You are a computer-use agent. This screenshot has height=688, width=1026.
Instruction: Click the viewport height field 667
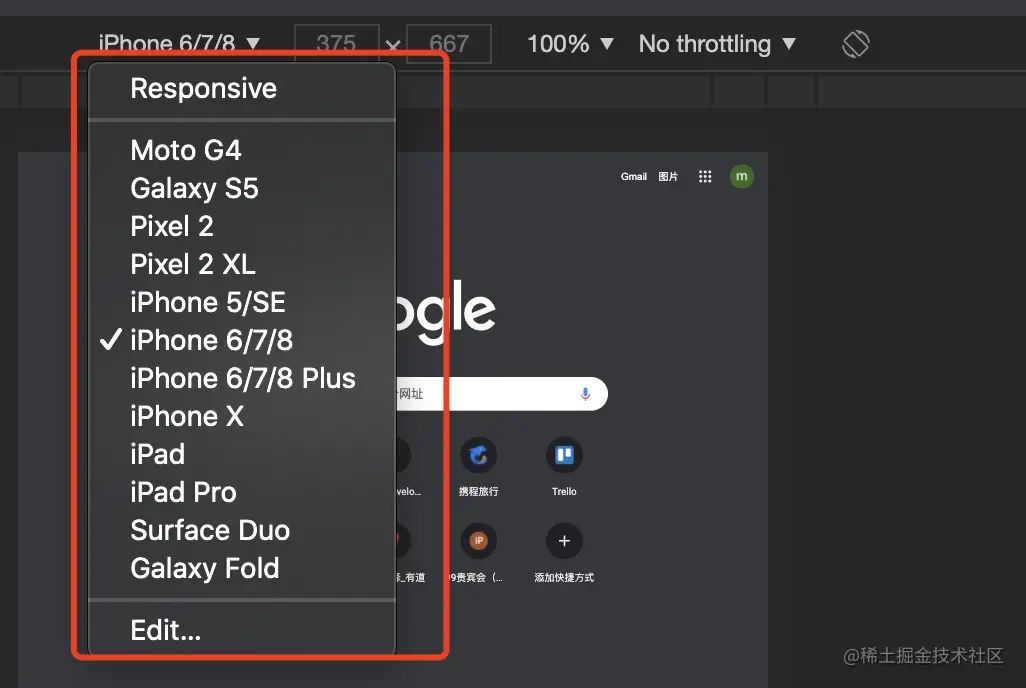[449, 44]
